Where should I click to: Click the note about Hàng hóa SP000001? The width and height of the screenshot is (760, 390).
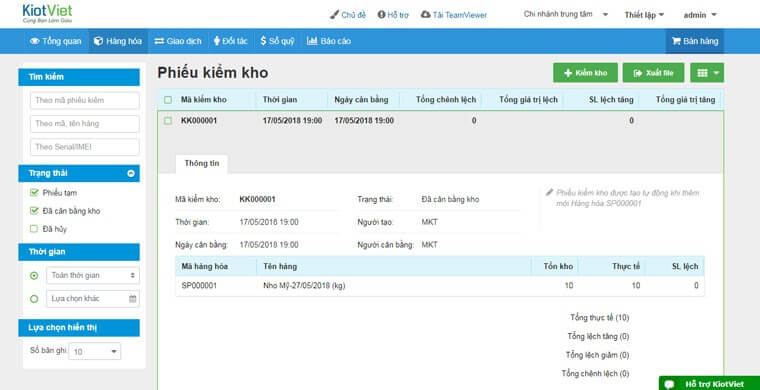(x=628, y=198)
